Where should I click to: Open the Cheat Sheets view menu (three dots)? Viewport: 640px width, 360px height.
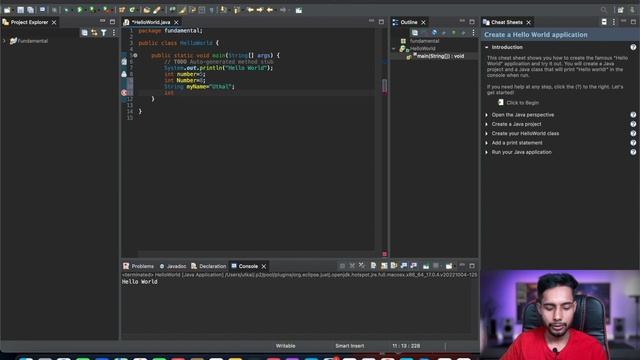[x=613, y=22]
